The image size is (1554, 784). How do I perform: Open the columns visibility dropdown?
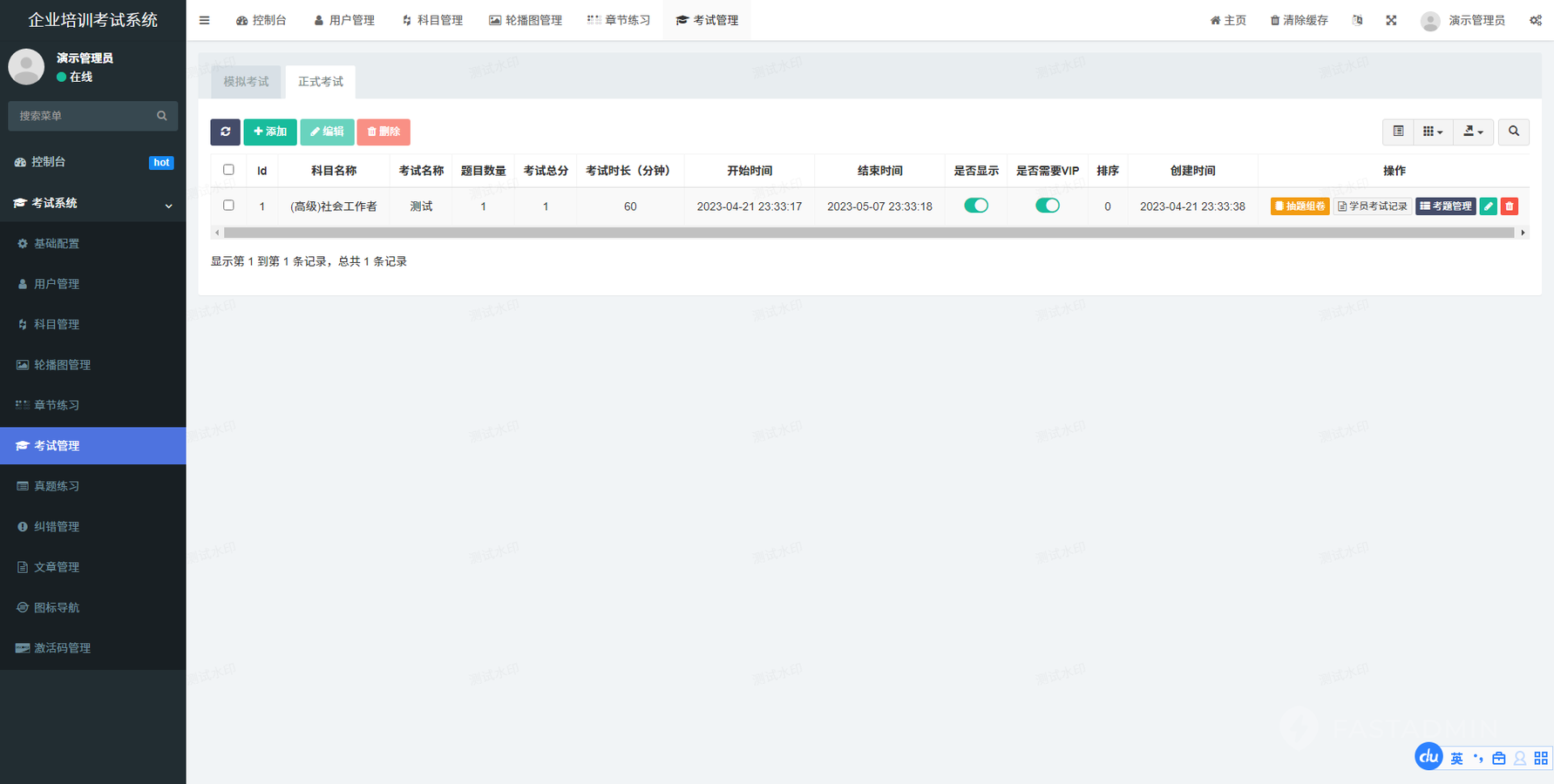click(1432, 132)
